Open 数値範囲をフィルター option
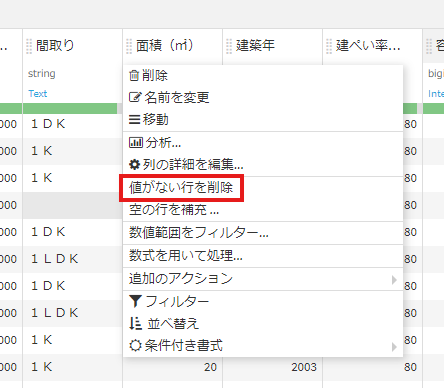Screen dimensions: 444x388 coord(263,233)
